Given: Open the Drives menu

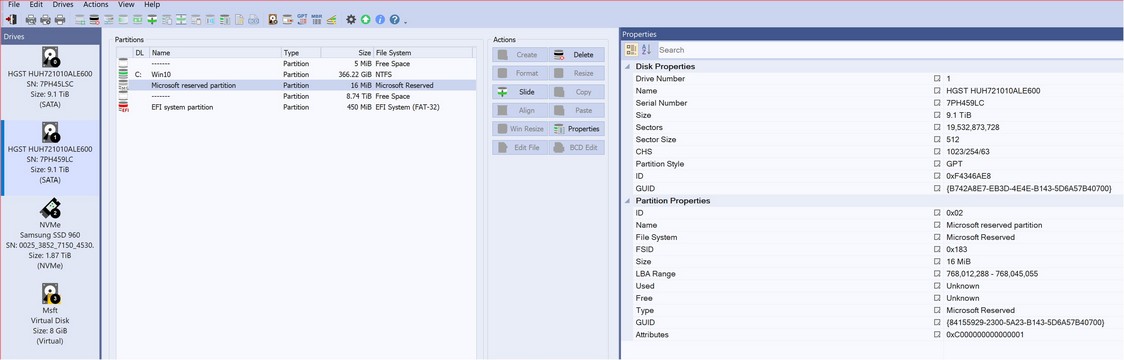Looking at the screenshot, I should 63,4.
